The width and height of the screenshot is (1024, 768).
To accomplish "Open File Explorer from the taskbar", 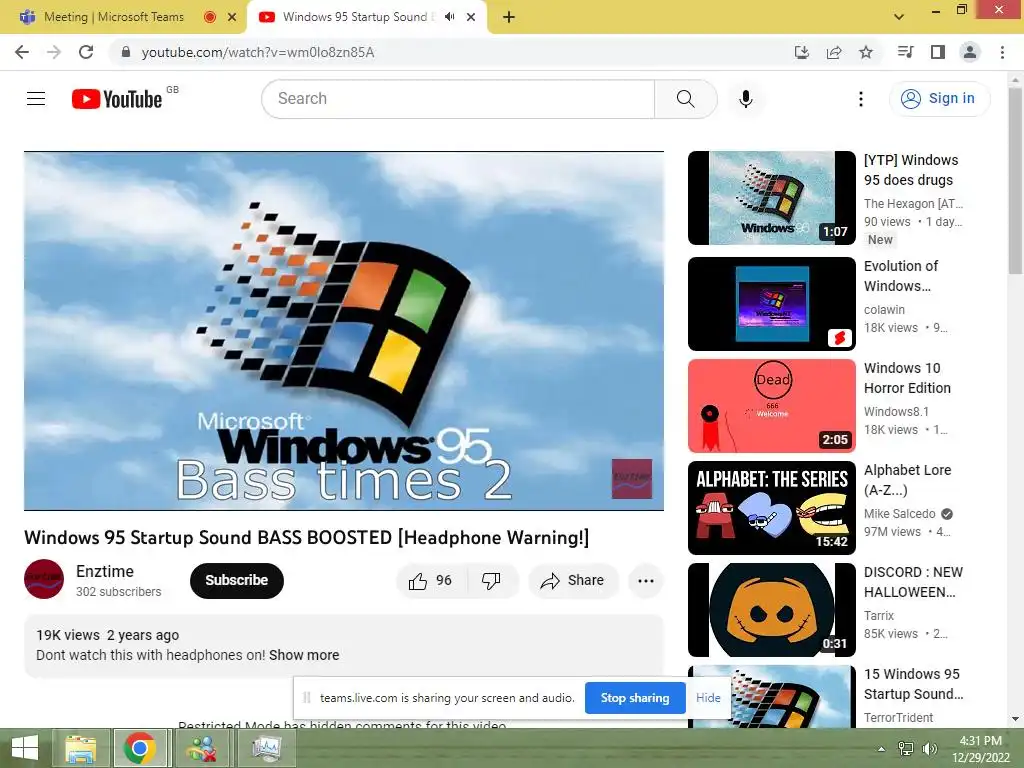I will point(80,748).
